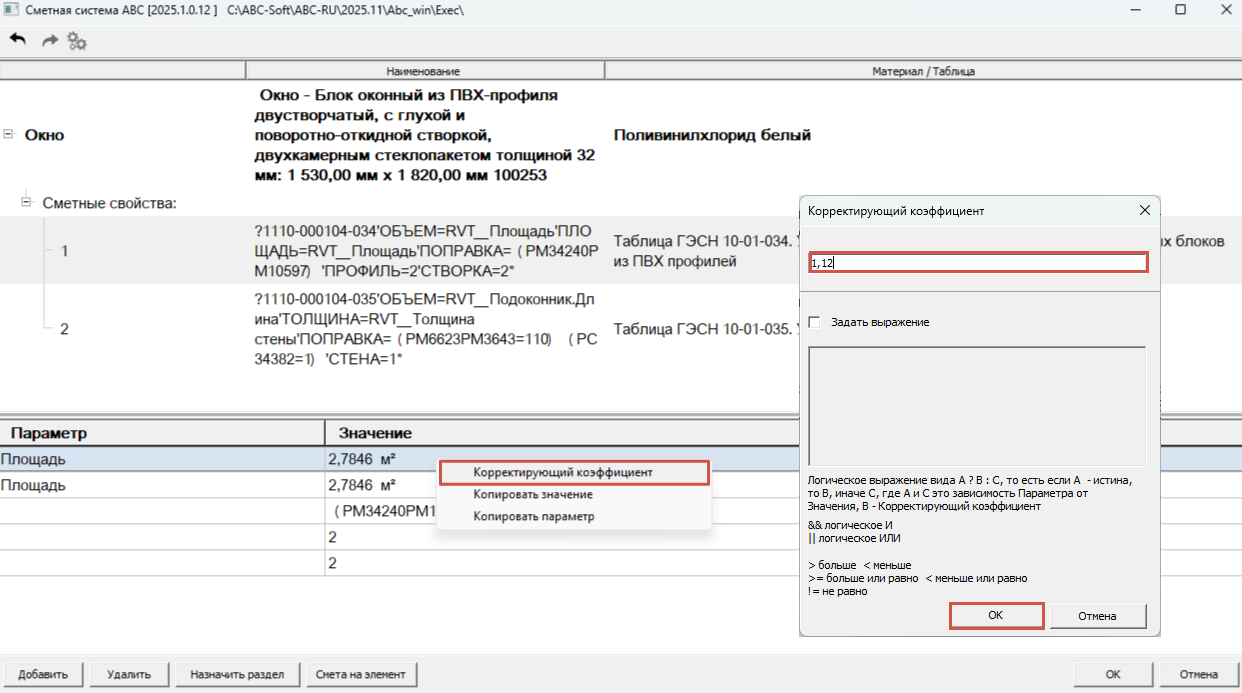
Task: Select property row numbered 1
Action: [64, 251]
